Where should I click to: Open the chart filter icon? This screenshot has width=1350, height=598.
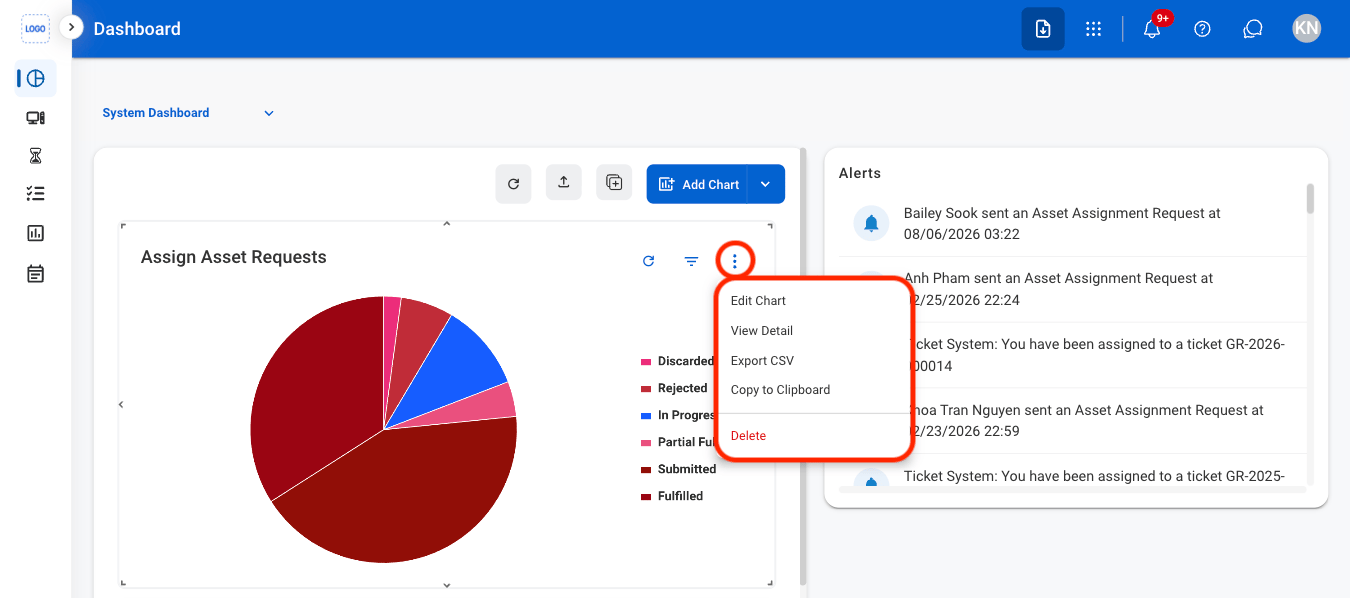691,261
